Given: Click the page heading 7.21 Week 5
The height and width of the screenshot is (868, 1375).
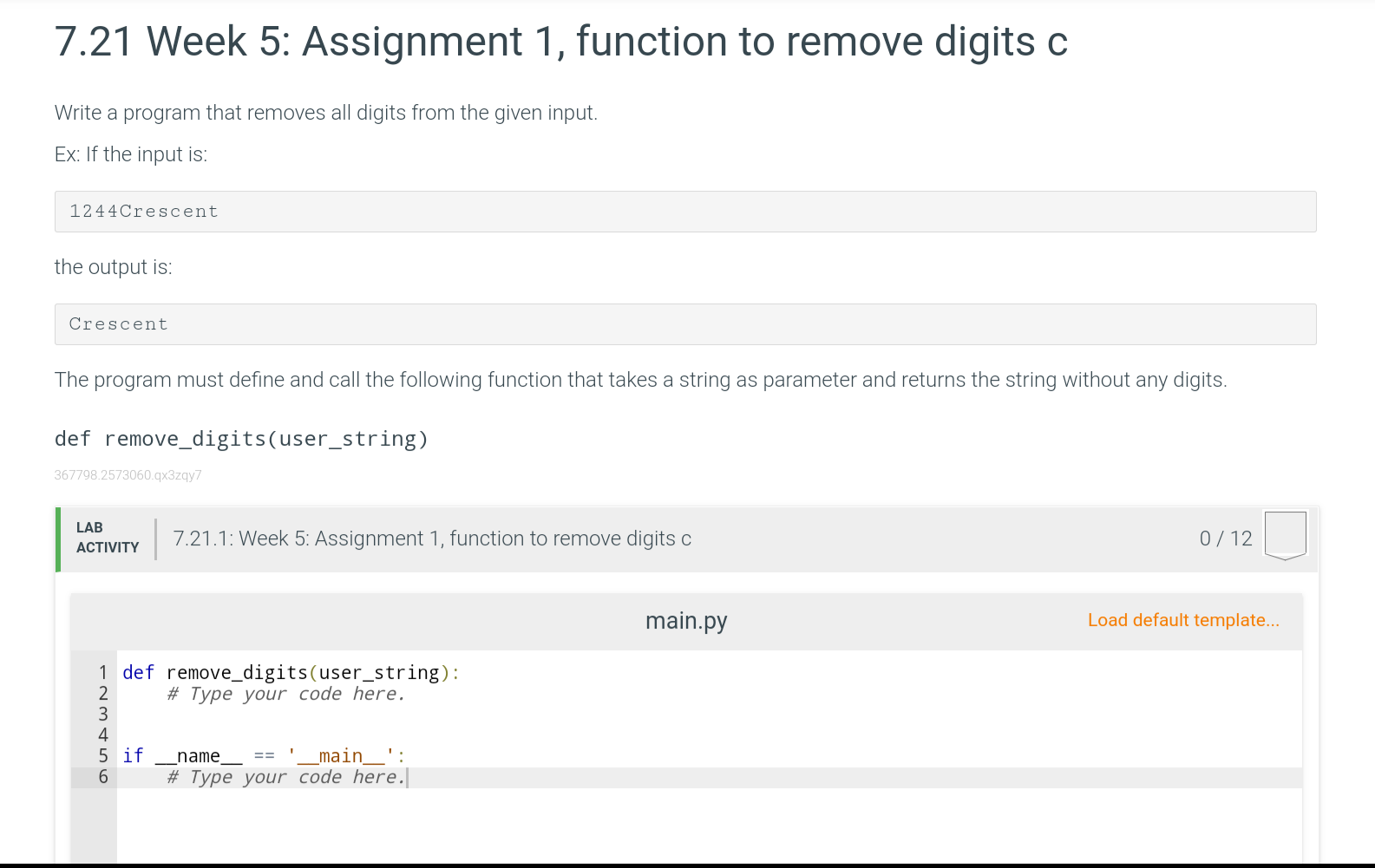Looking at the screenshot, I should [x=561, y=41].
